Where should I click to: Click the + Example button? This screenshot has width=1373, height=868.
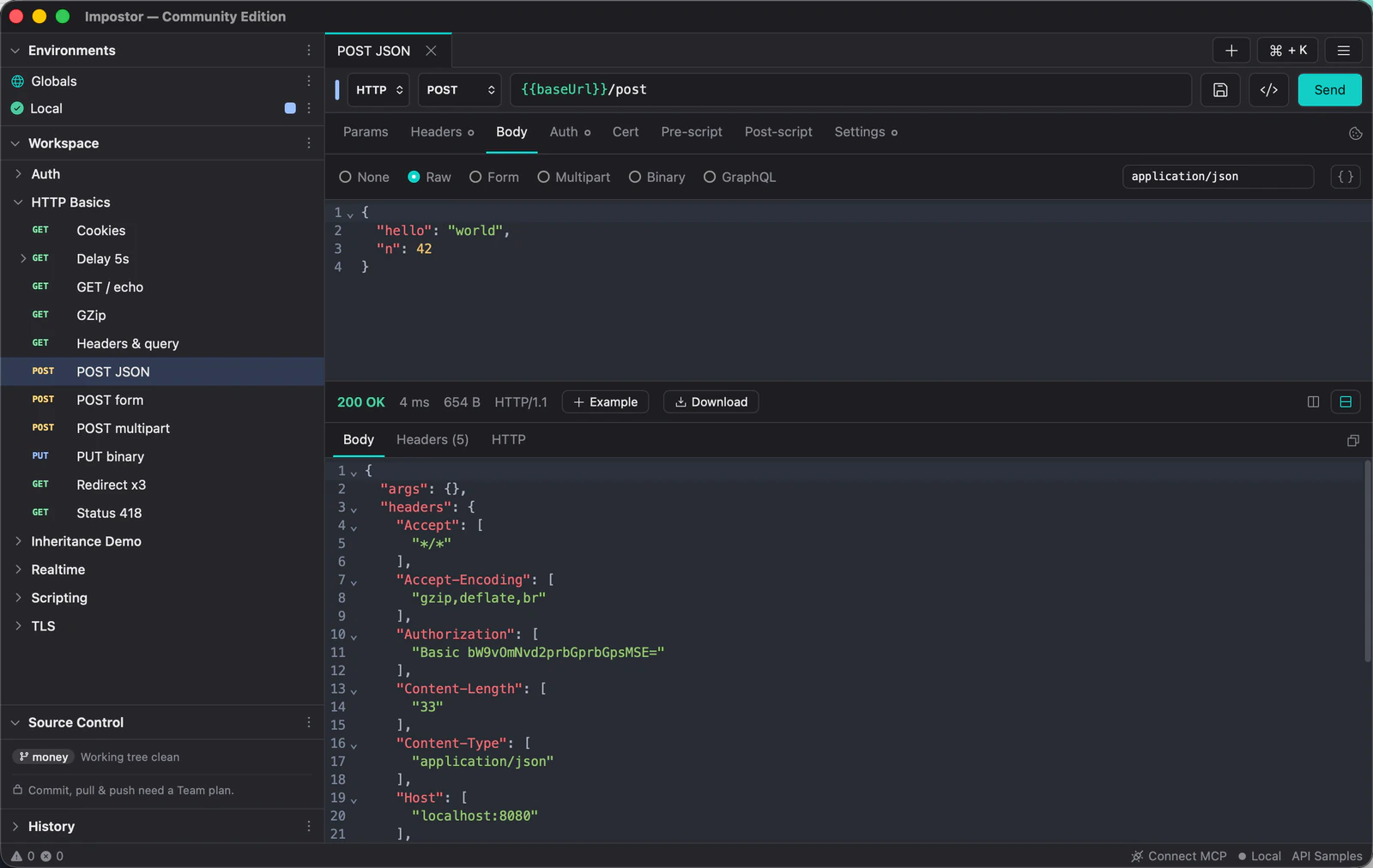coord(605,401)
